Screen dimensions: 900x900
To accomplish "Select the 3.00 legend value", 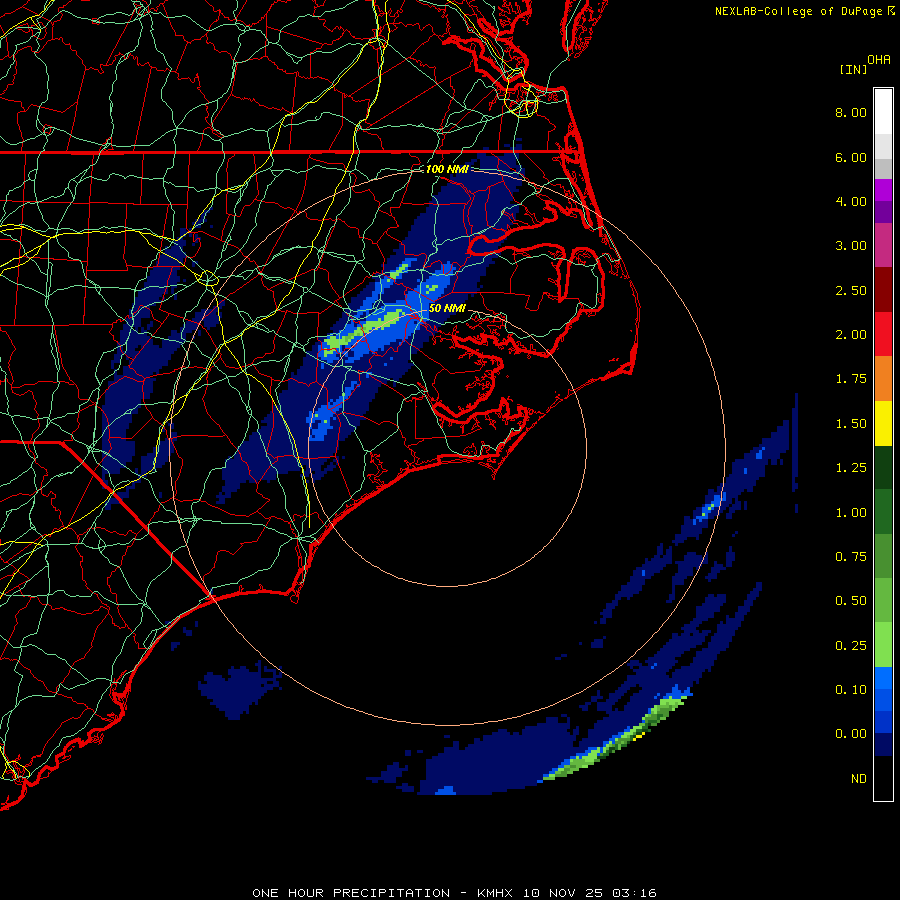I will point(851,246).
